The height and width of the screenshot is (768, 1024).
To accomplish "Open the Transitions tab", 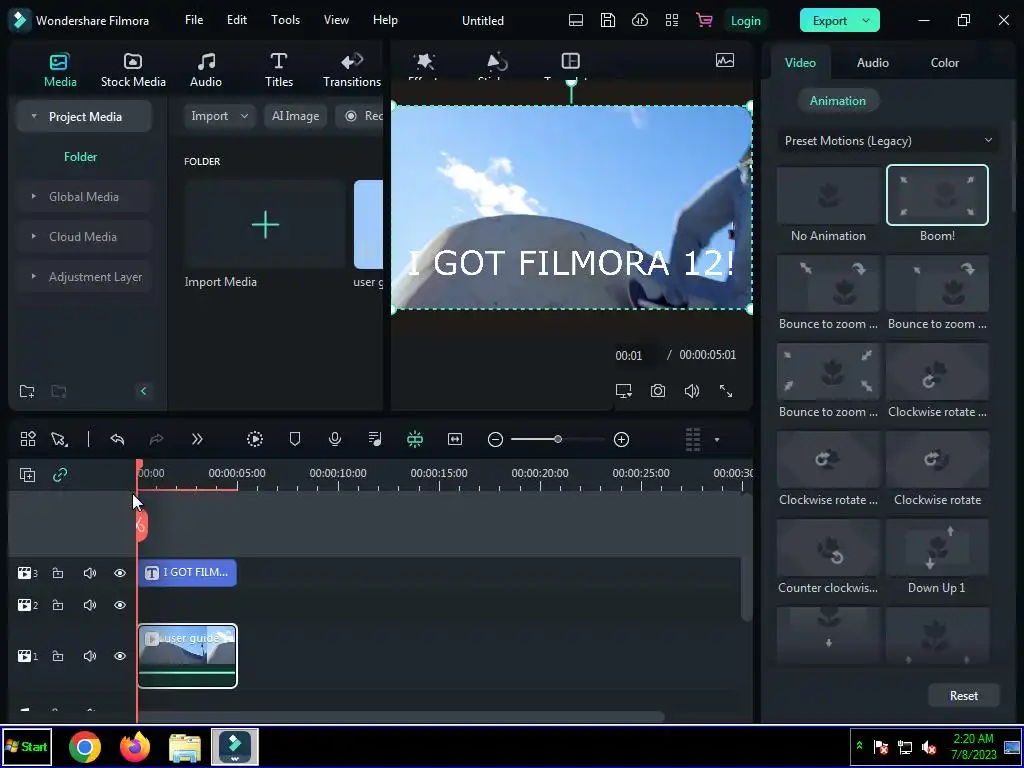I will (x=352, y=70).
